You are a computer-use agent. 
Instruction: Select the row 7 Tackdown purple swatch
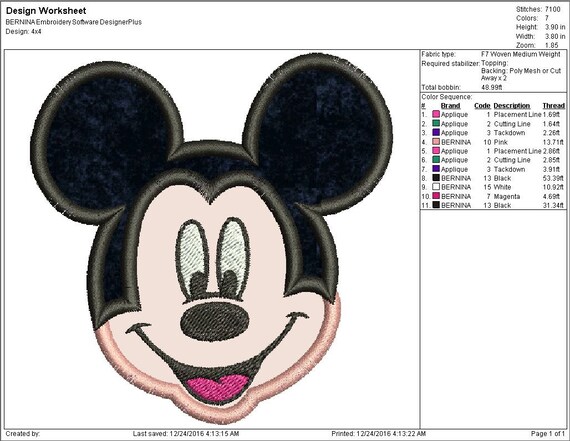click(436, 169)
